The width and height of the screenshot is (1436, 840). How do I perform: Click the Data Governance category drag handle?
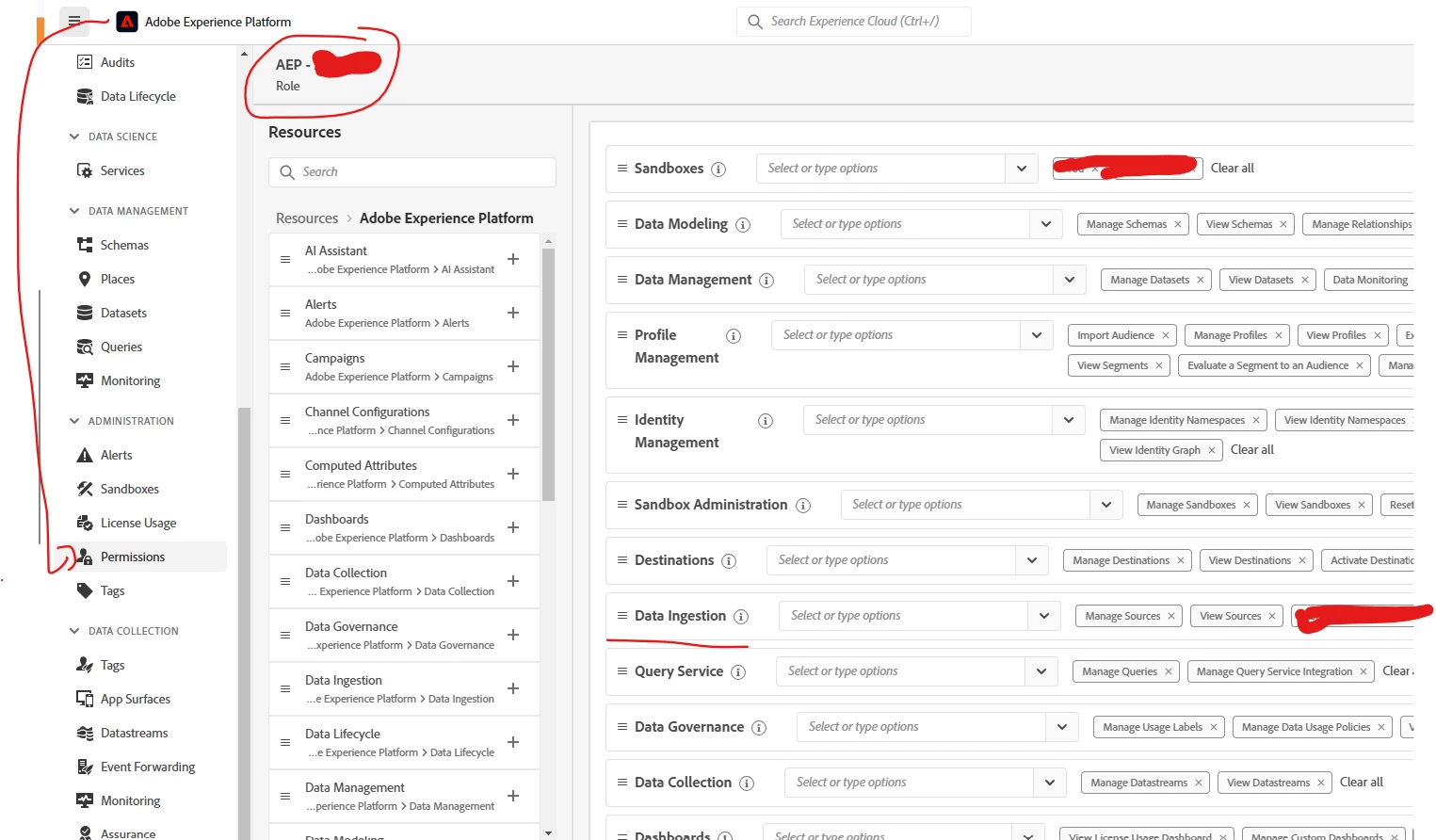click(622, 726)
